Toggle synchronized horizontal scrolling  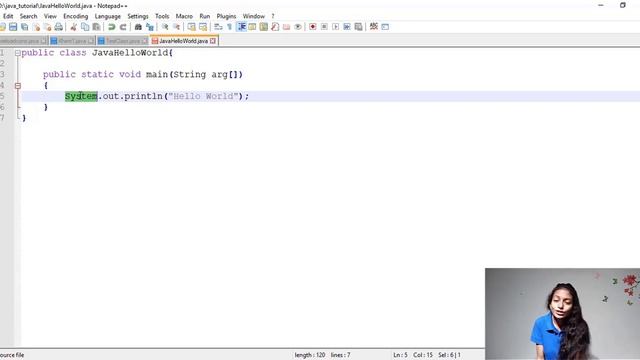[203, 27]
